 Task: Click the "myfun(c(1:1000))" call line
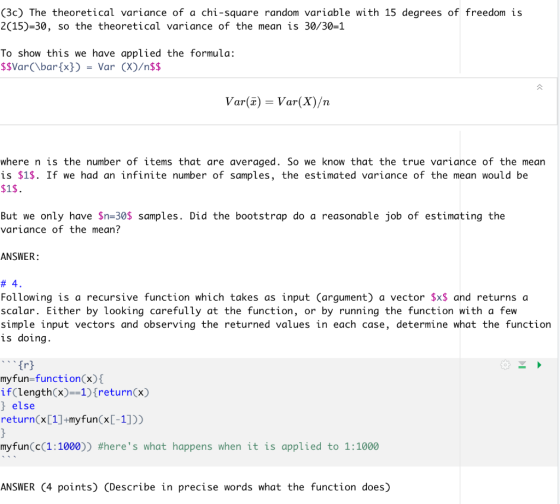coord(46,446)
